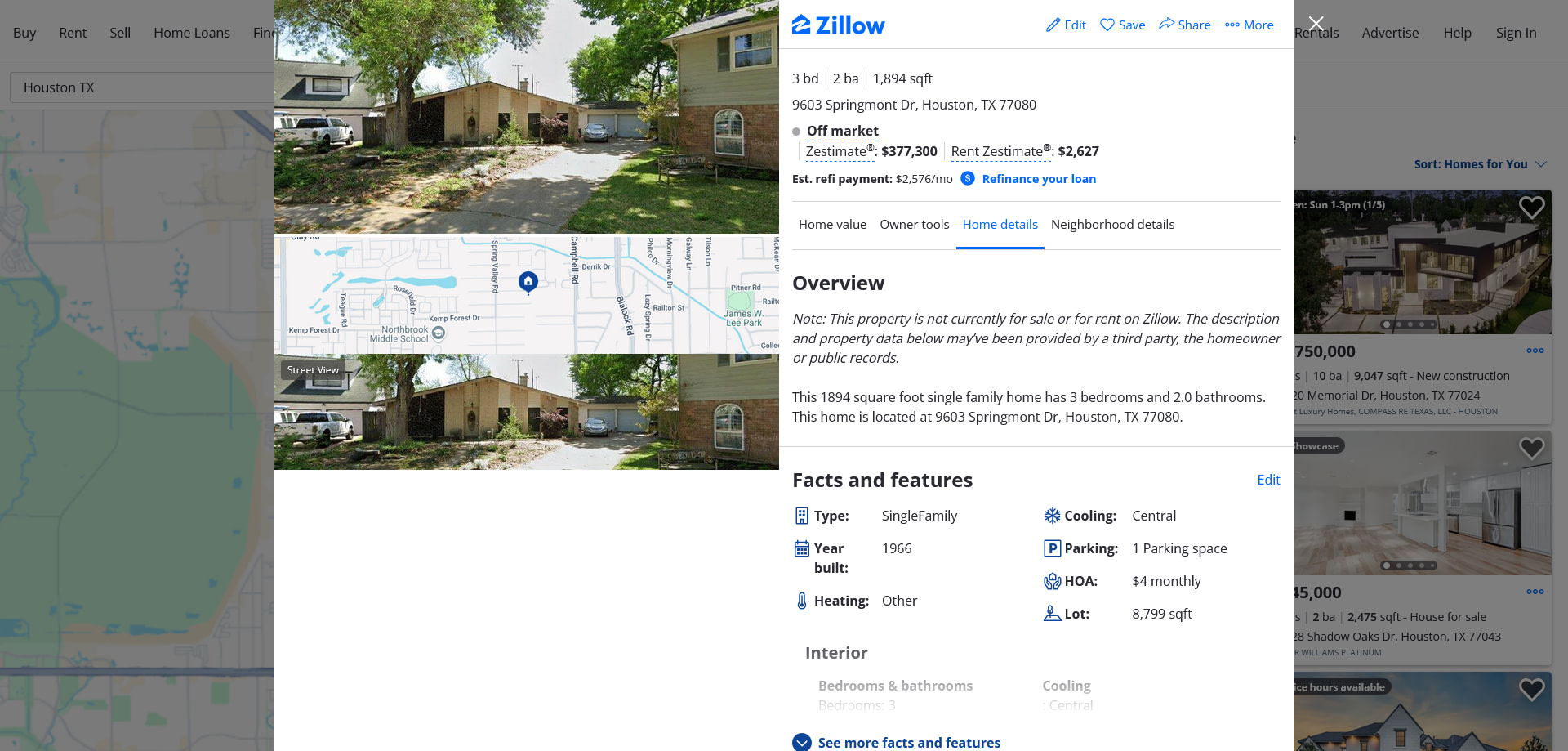The image size is (1568, 751).
Task: Click the Houston TX search field
Action: pyautogui.click(x=142, y=87)
